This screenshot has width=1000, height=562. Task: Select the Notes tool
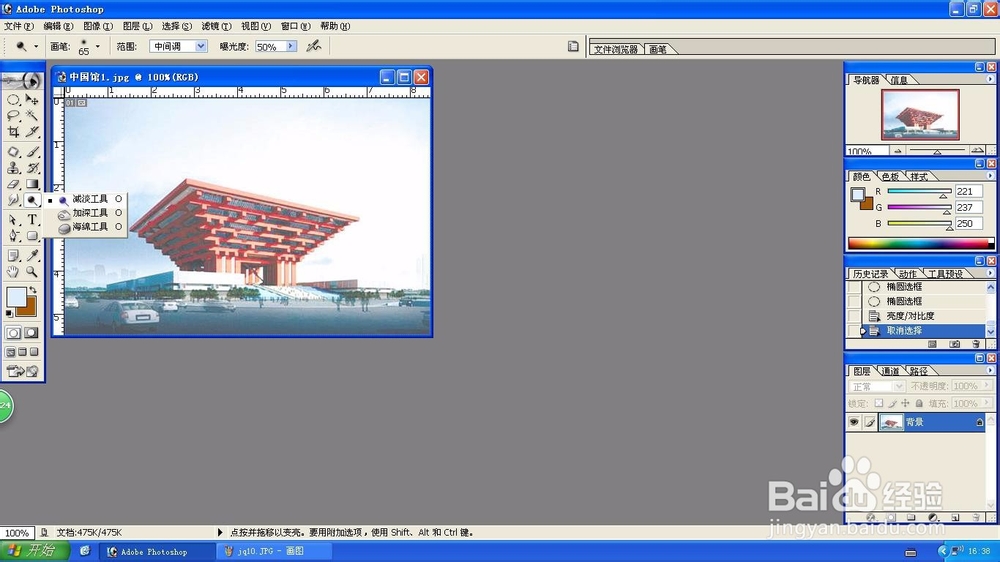pos(13,256)
